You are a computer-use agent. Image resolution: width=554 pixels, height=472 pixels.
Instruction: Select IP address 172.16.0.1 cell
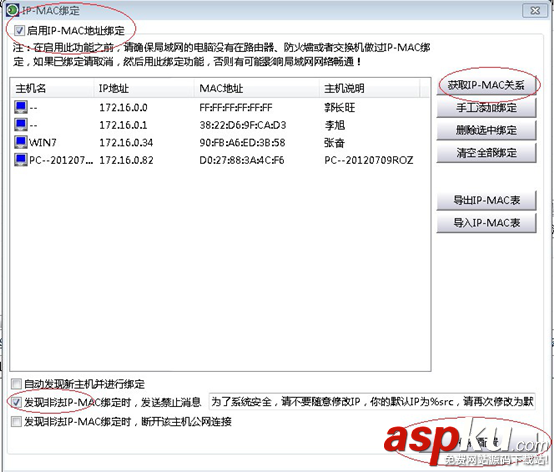click(x=123, y=125)
